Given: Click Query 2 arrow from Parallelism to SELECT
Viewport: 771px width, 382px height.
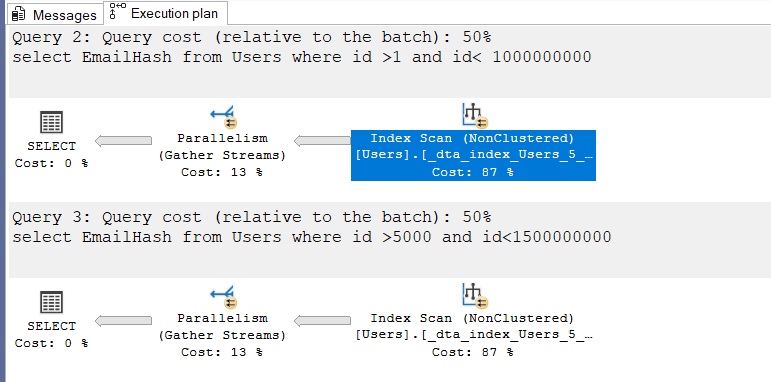Looking at the screenshot, I should pyautogui.click(x=123, y=141).
